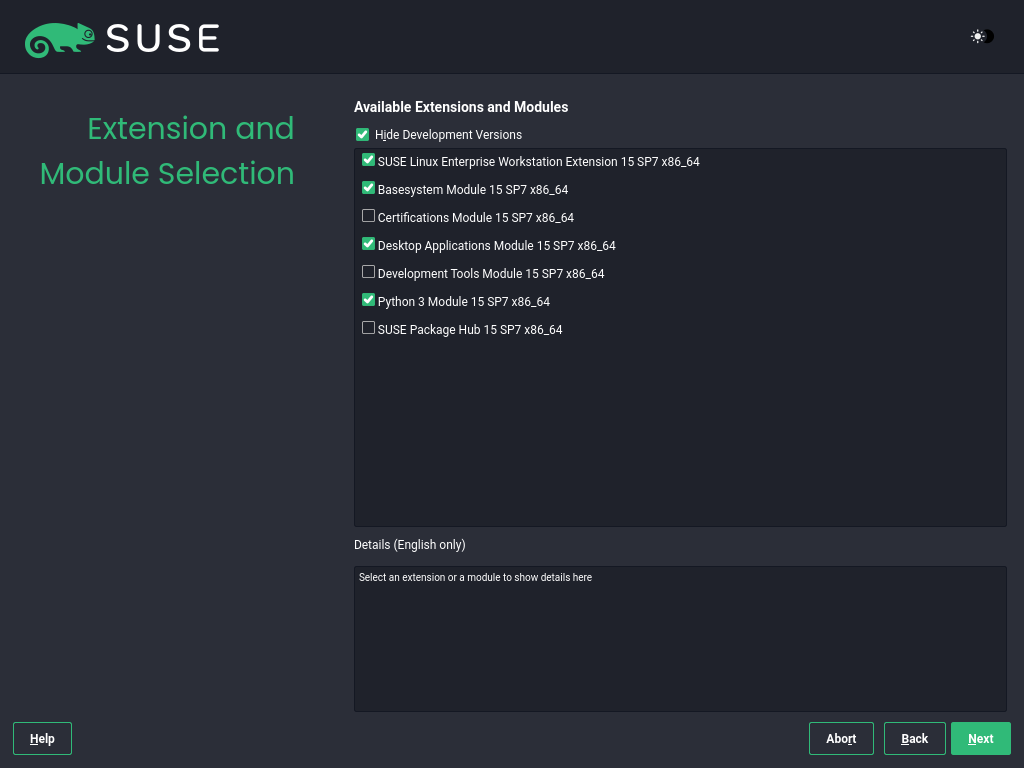Proceed by clicking Next
Image resolution: width=1024 pixels, height=768 pixels.
(980, 738)
